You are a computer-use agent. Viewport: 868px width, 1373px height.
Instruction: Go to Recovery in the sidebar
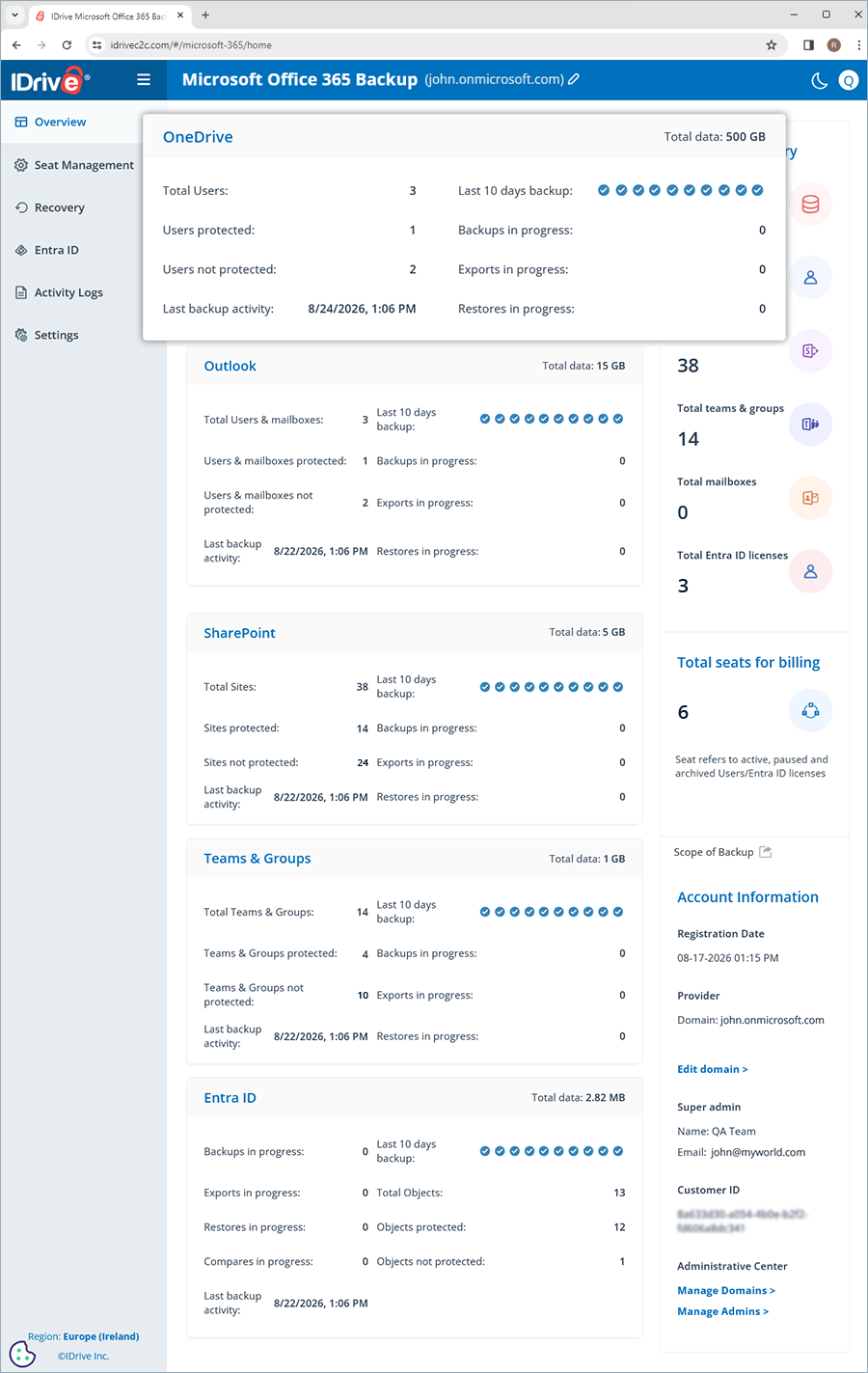[x=59, y=207]
